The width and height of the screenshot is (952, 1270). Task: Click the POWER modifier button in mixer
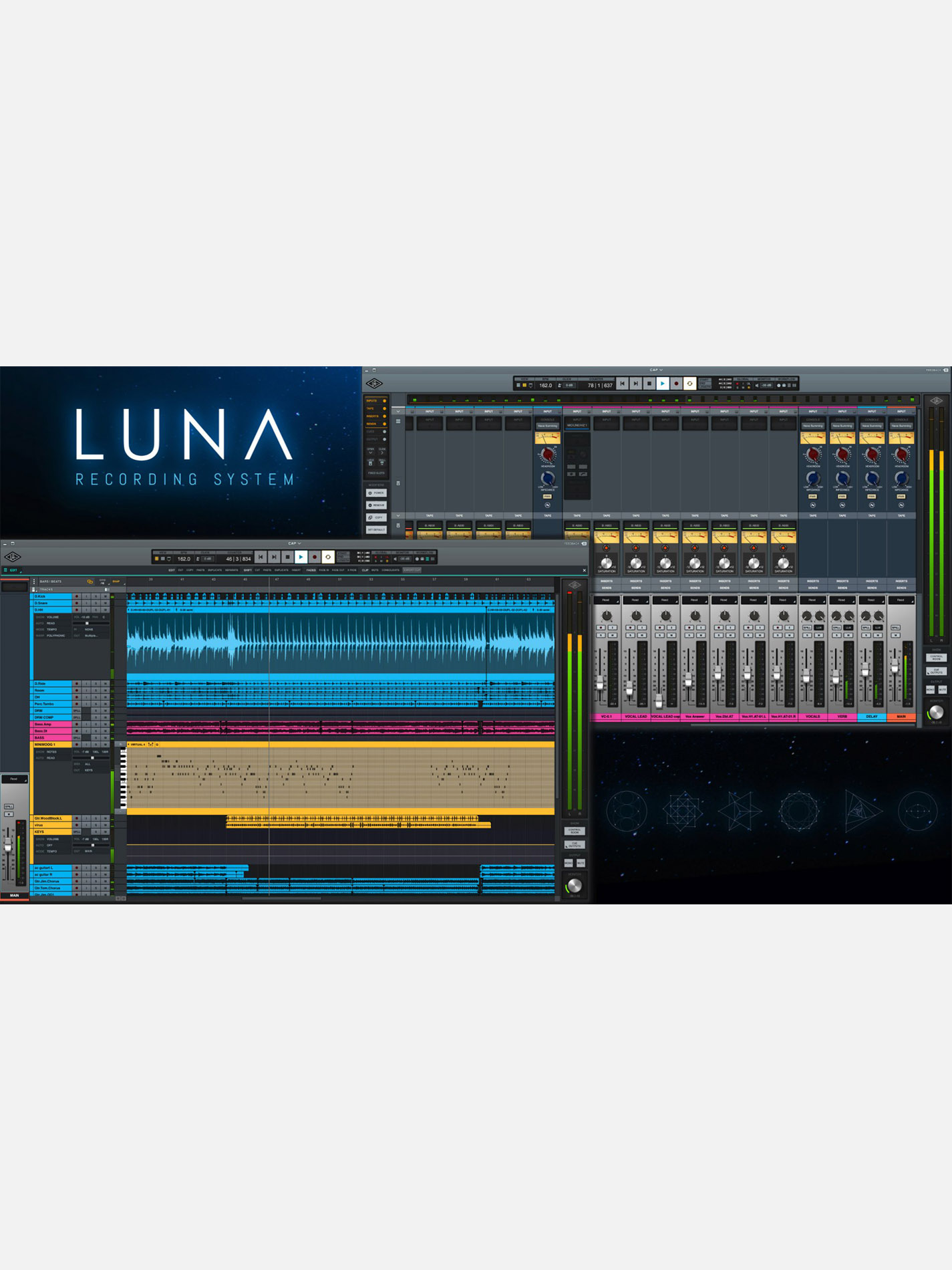tap(376, 493)
